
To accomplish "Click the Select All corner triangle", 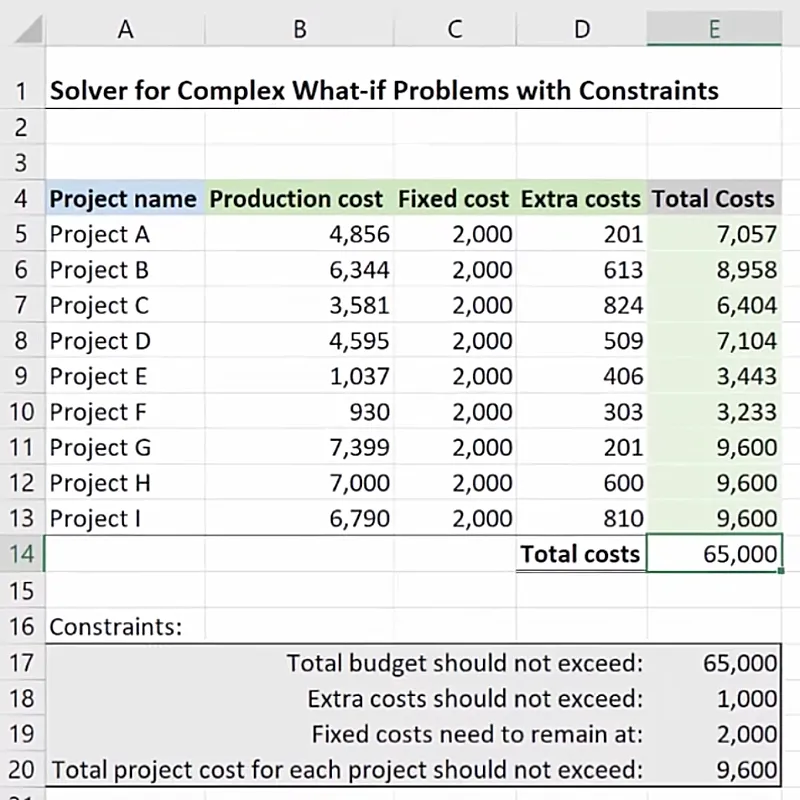I will [x=26, y=28].
